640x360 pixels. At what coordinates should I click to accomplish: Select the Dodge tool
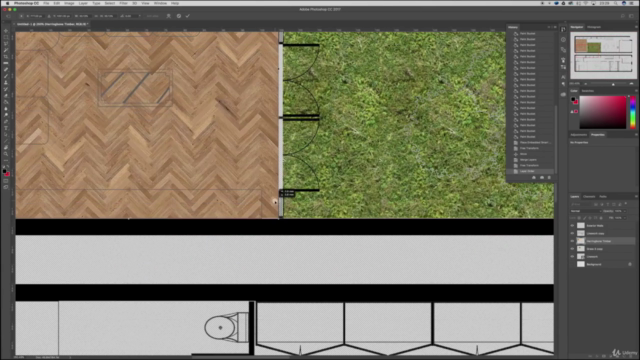(x=6, y=115)
